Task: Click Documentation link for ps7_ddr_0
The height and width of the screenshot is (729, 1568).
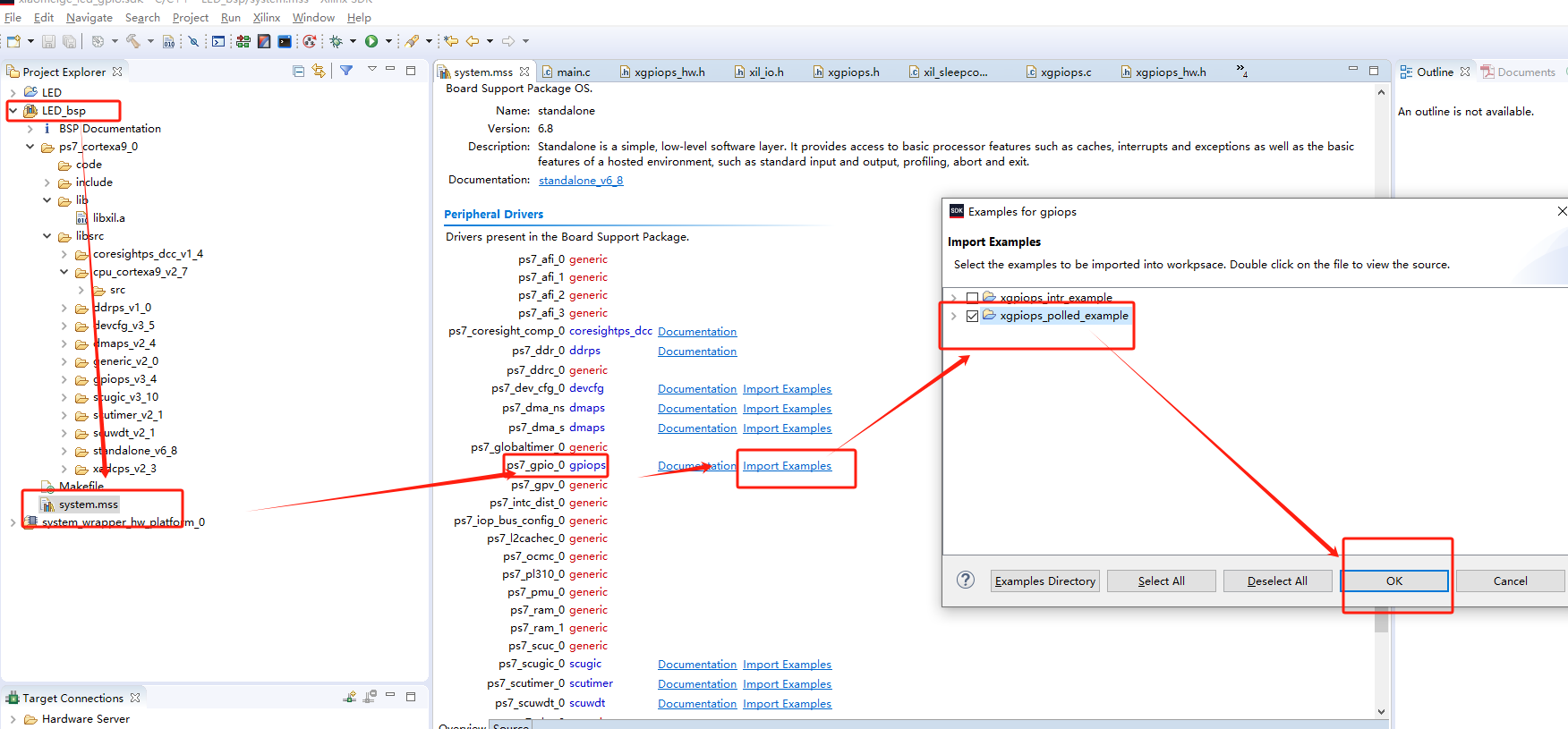Action: pos(697,352)
